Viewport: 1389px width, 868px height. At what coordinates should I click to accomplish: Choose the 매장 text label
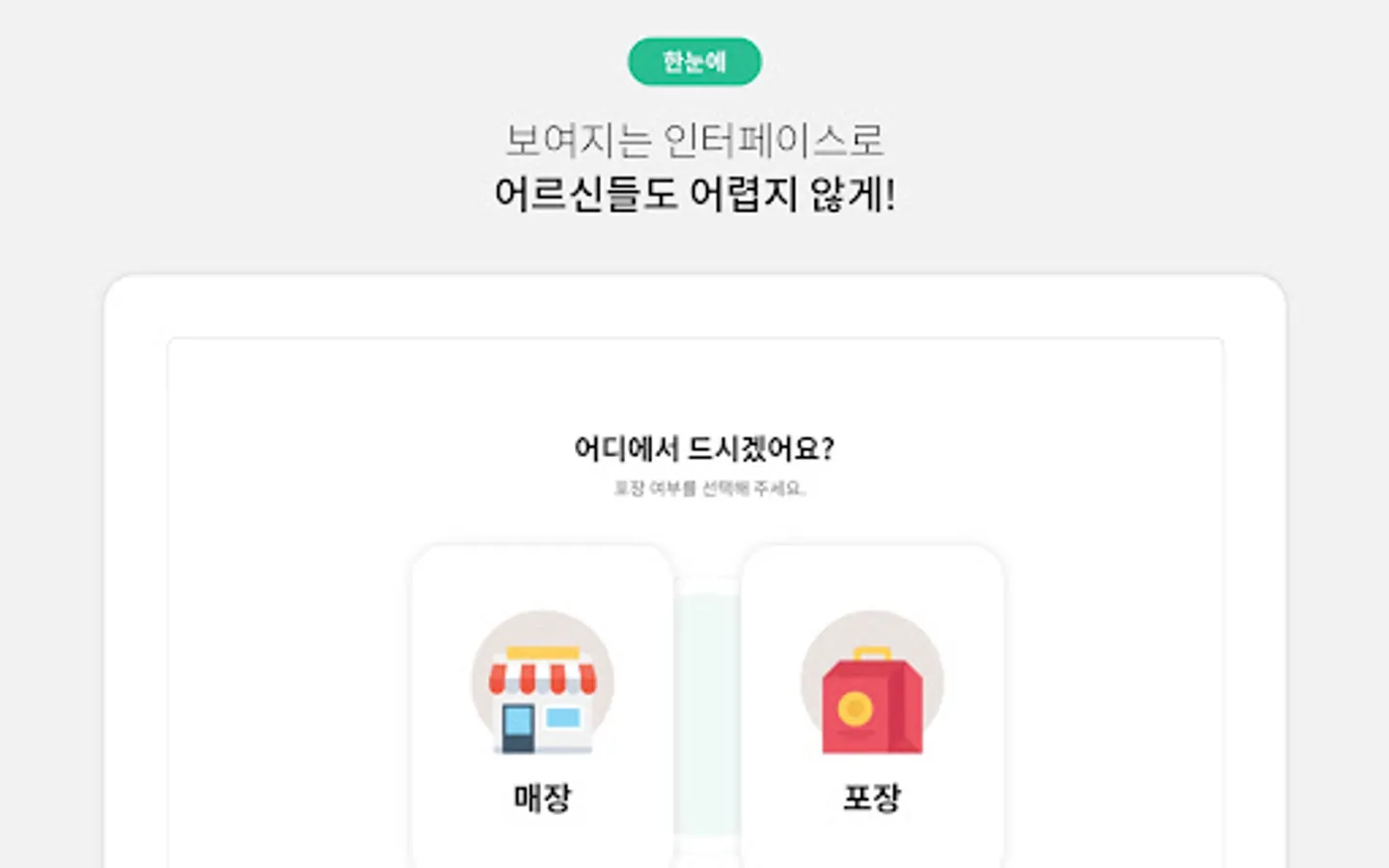[542, 798]
